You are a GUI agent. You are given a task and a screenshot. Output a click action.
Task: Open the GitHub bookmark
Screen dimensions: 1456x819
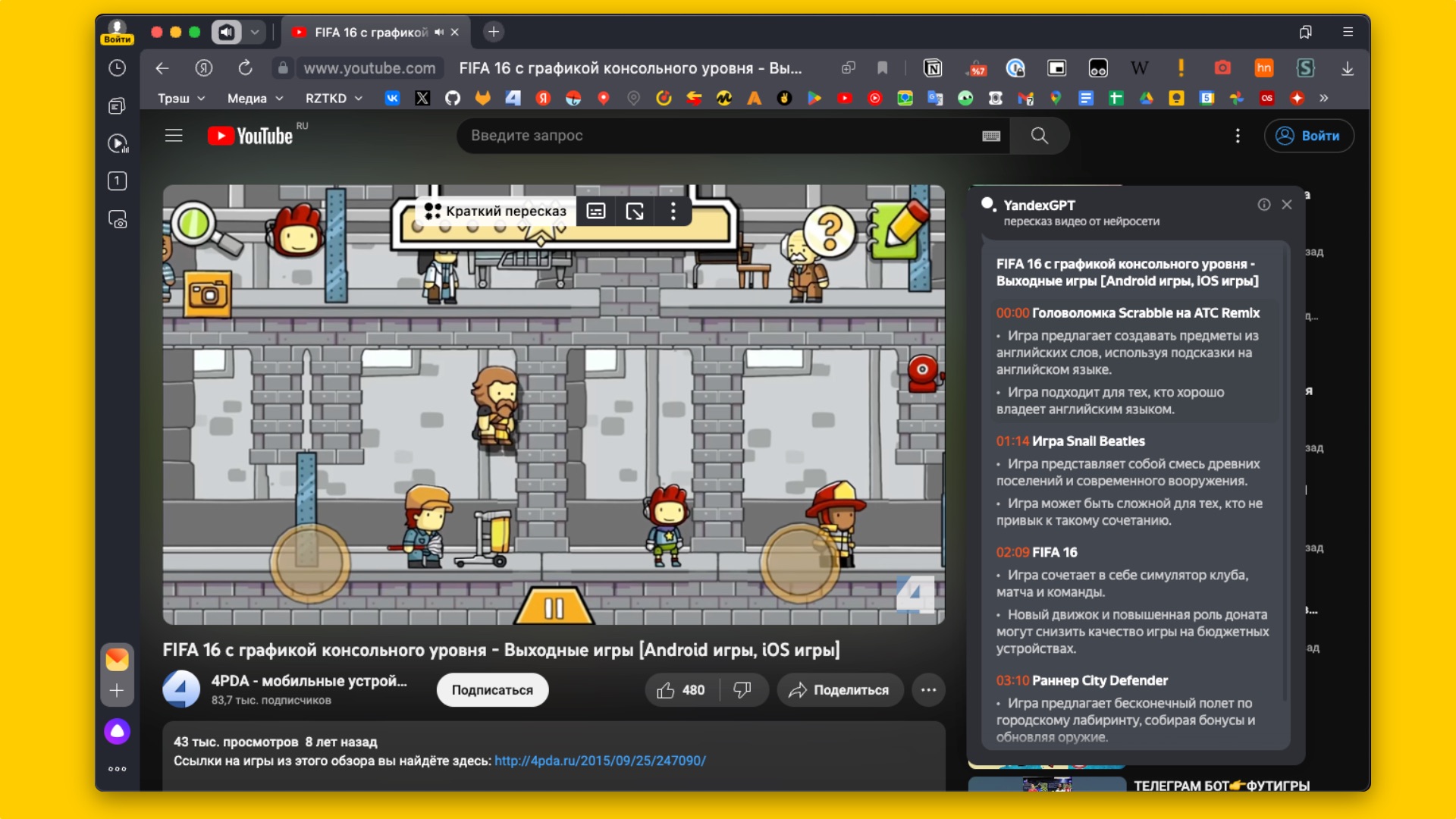click(453, 98)
